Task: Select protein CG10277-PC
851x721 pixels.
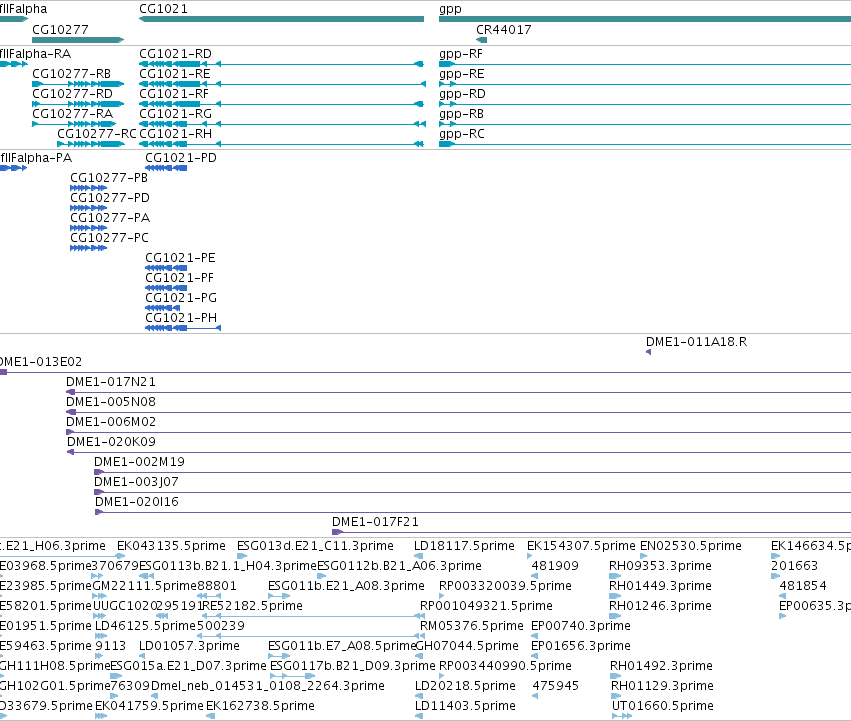Action: pyautogui.click(x=88, y=248)
